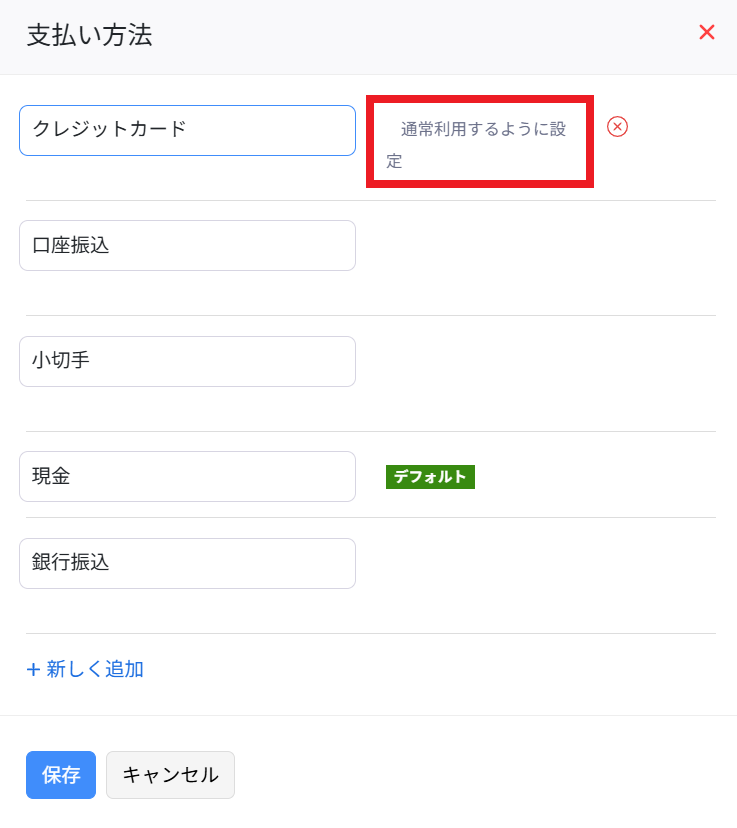Save the payment methods with 保存
The height and width of the screenshot is (828, 737).
click(x=61, y=775)
